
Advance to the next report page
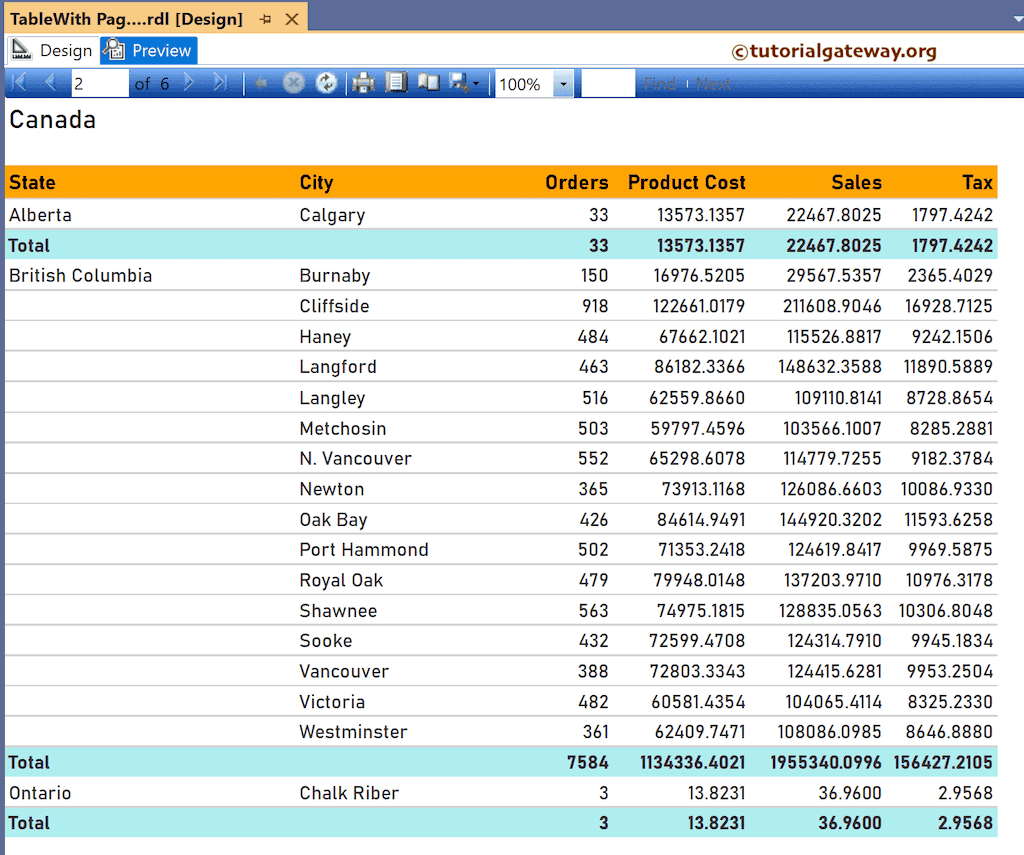click(189, 82)
